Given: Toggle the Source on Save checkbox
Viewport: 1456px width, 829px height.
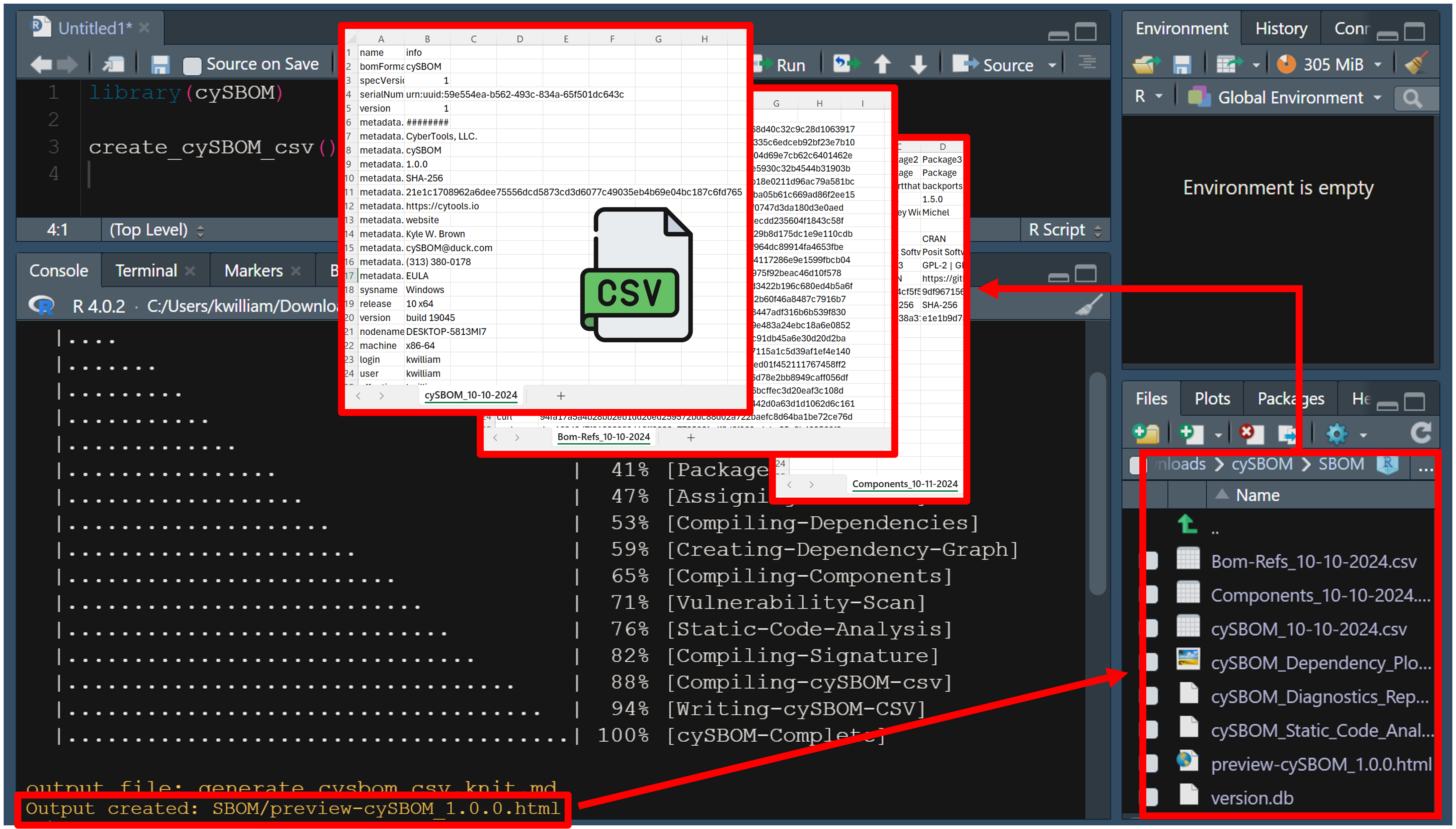Looking at the screenshot, I should point(192,65).
